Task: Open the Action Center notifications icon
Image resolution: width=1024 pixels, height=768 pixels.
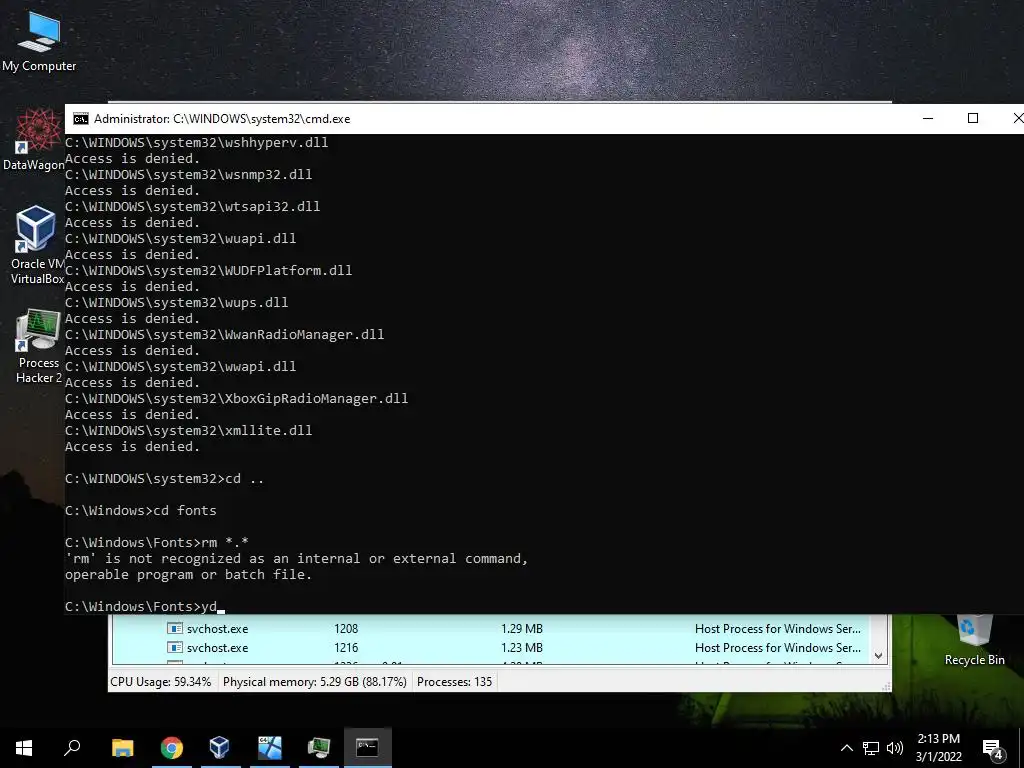Action: coord(993,748)
